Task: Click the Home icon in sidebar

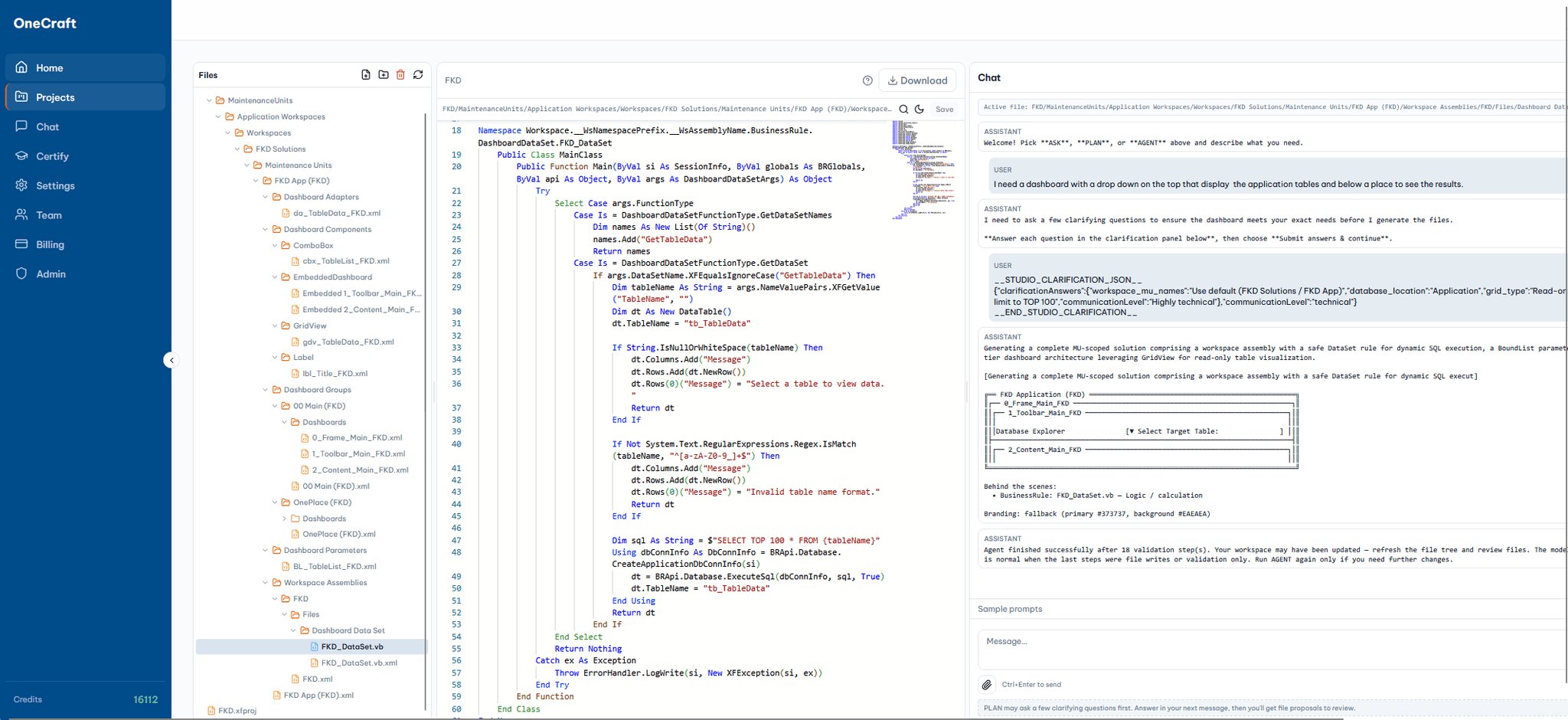Action: tap(21, 67)
